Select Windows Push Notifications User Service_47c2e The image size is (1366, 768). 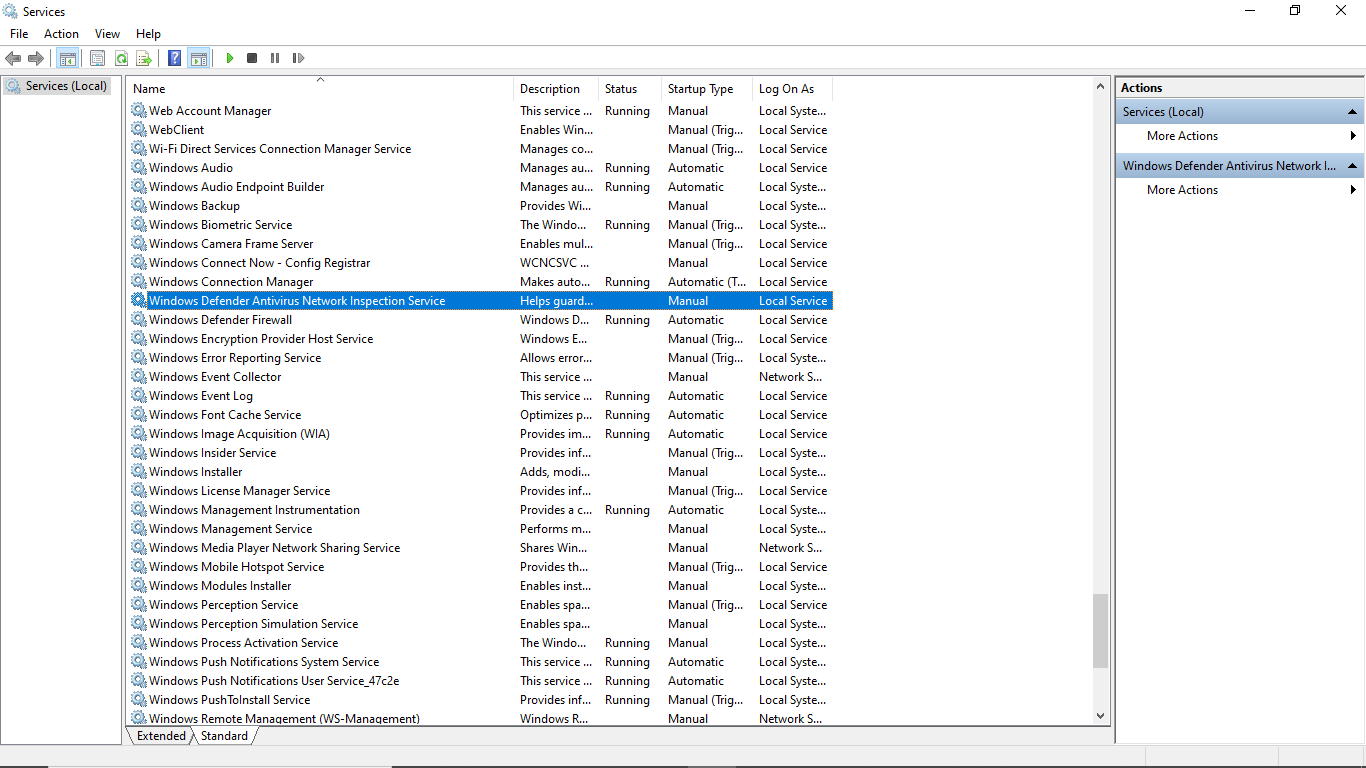[480, 681]
